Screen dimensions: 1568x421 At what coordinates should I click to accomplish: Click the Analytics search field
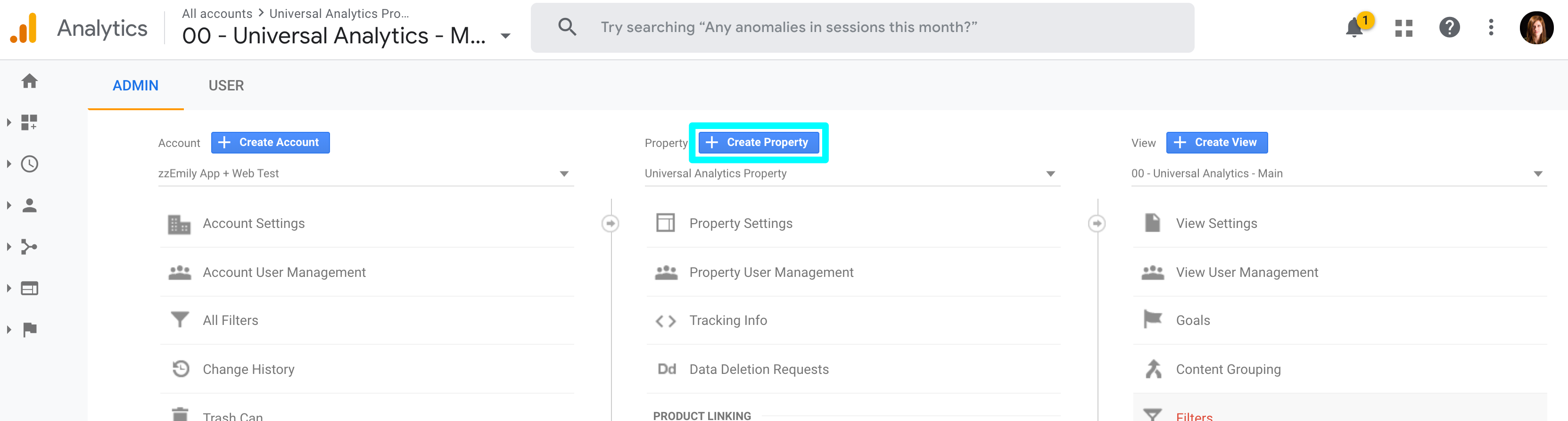tap(862, 27)
